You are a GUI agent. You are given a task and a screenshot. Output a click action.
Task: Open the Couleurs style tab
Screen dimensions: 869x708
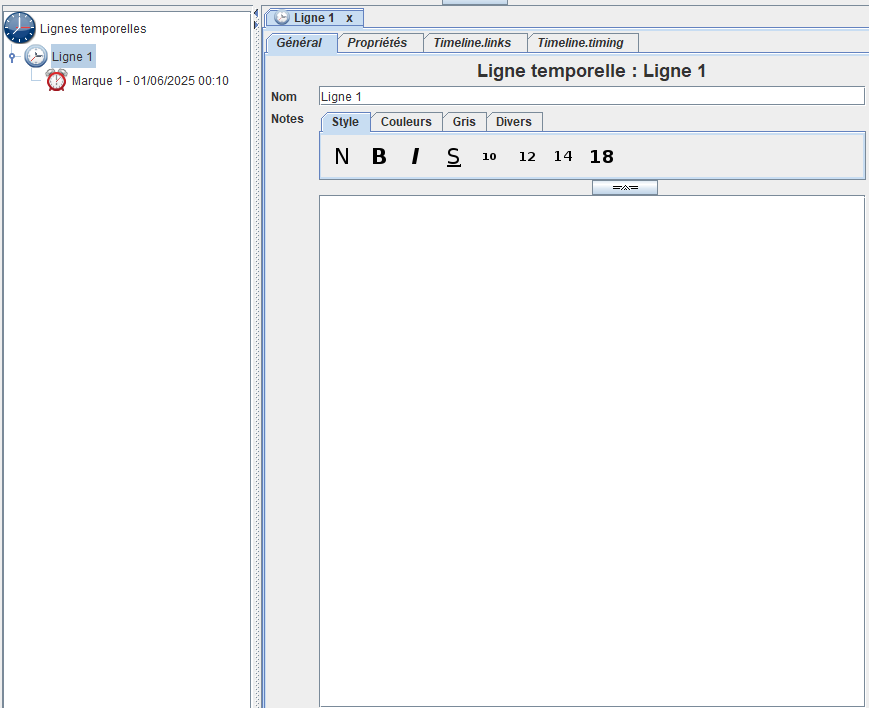[x=406, y=121]
